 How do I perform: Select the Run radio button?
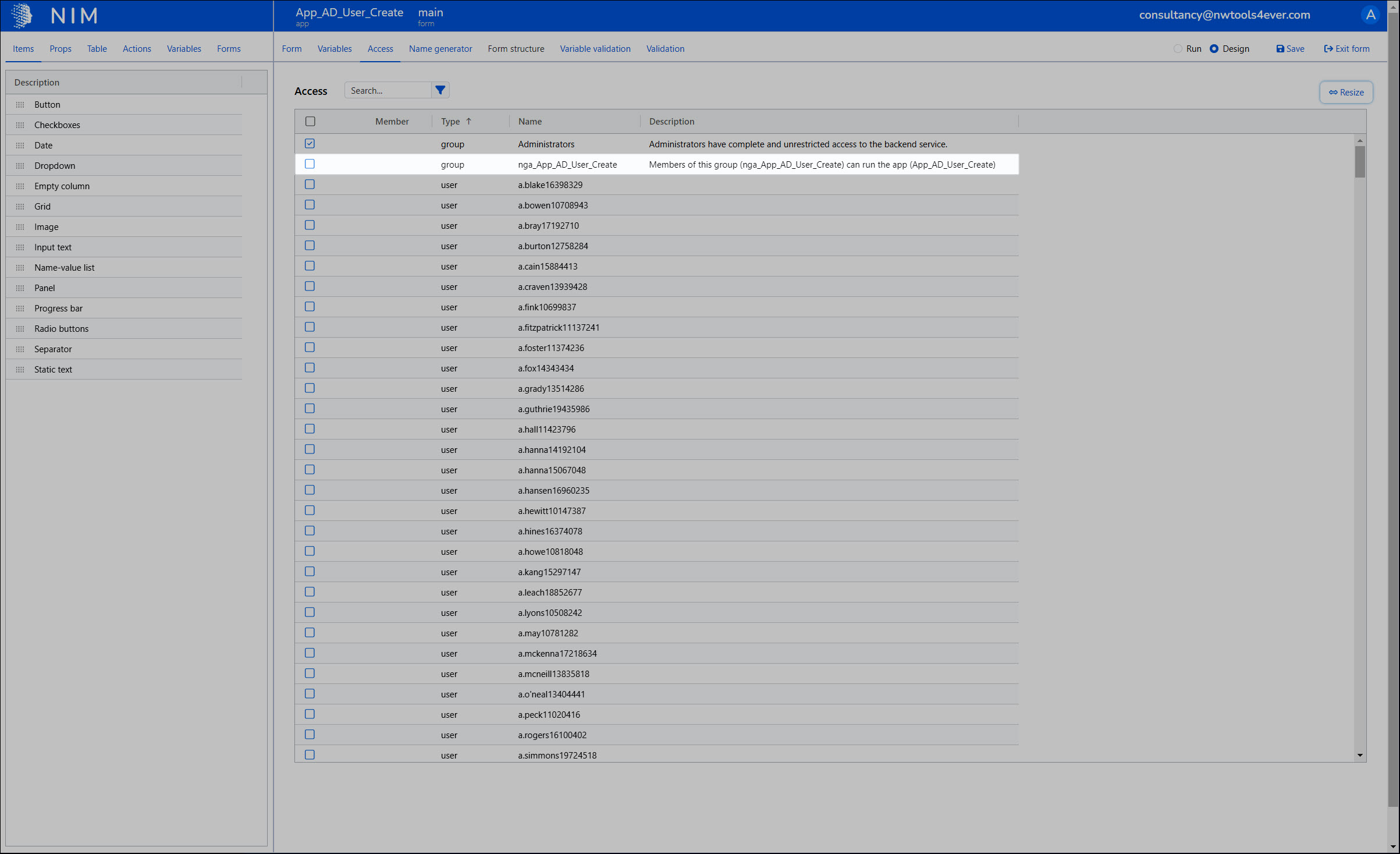pyautogui.click(x=1178, y=49)
